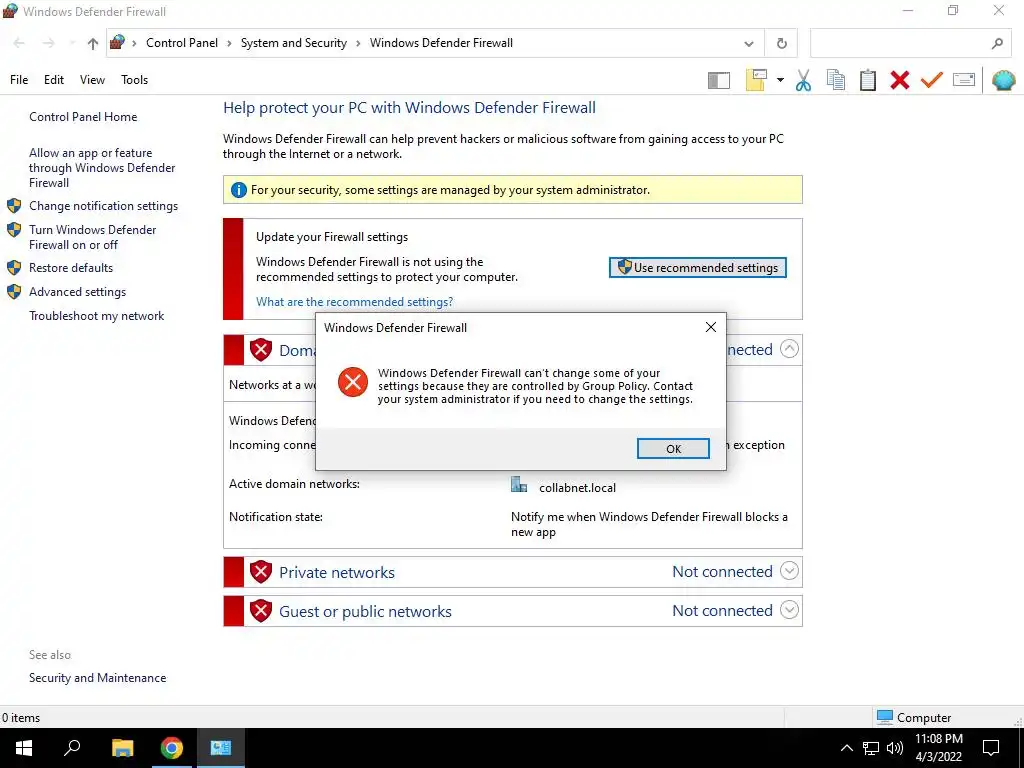Click the collabnet.local network name
Screen dimensions: 1024x768
[577, 488]
